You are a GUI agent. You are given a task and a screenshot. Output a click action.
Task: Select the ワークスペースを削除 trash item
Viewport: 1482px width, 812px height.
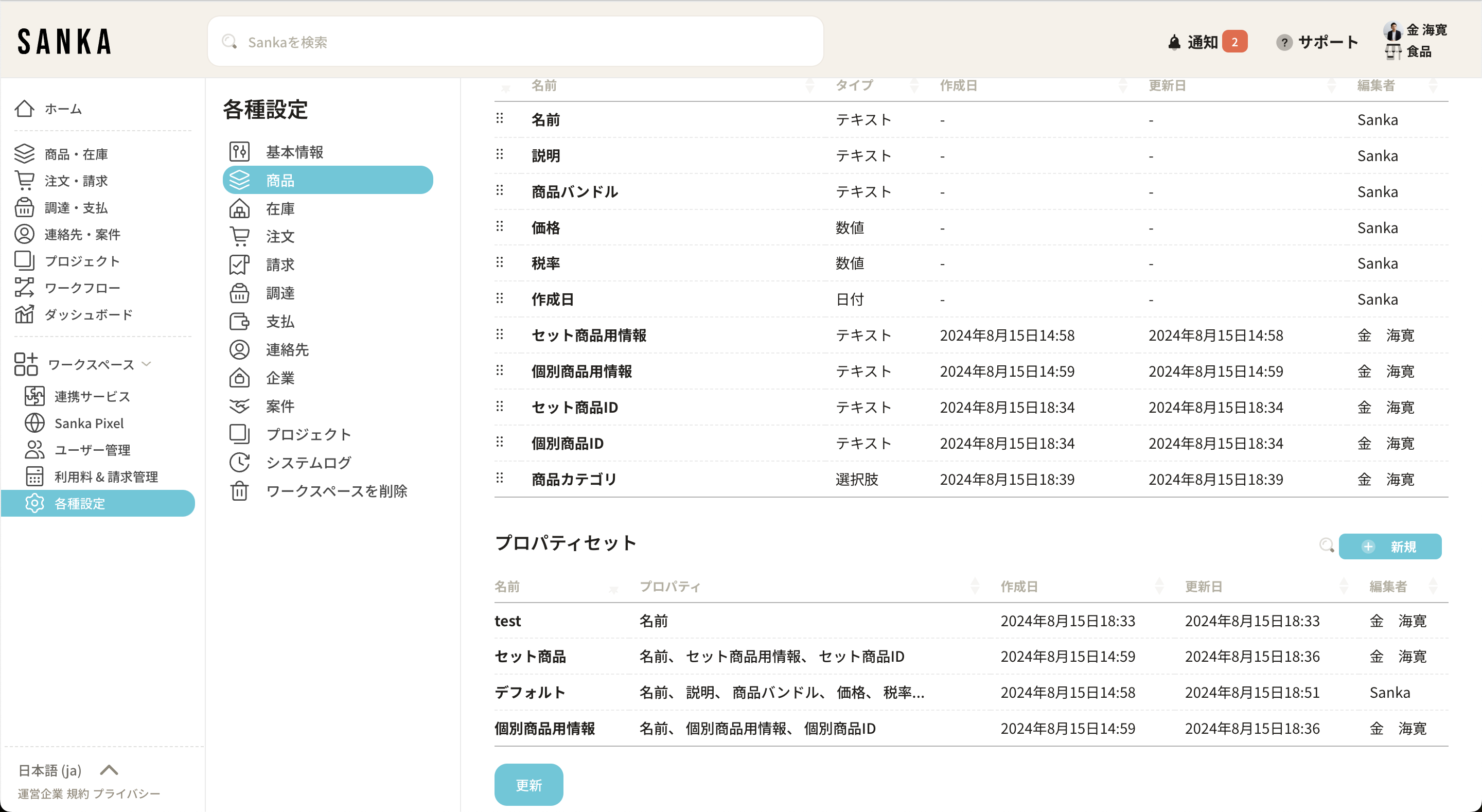point(336,491)
